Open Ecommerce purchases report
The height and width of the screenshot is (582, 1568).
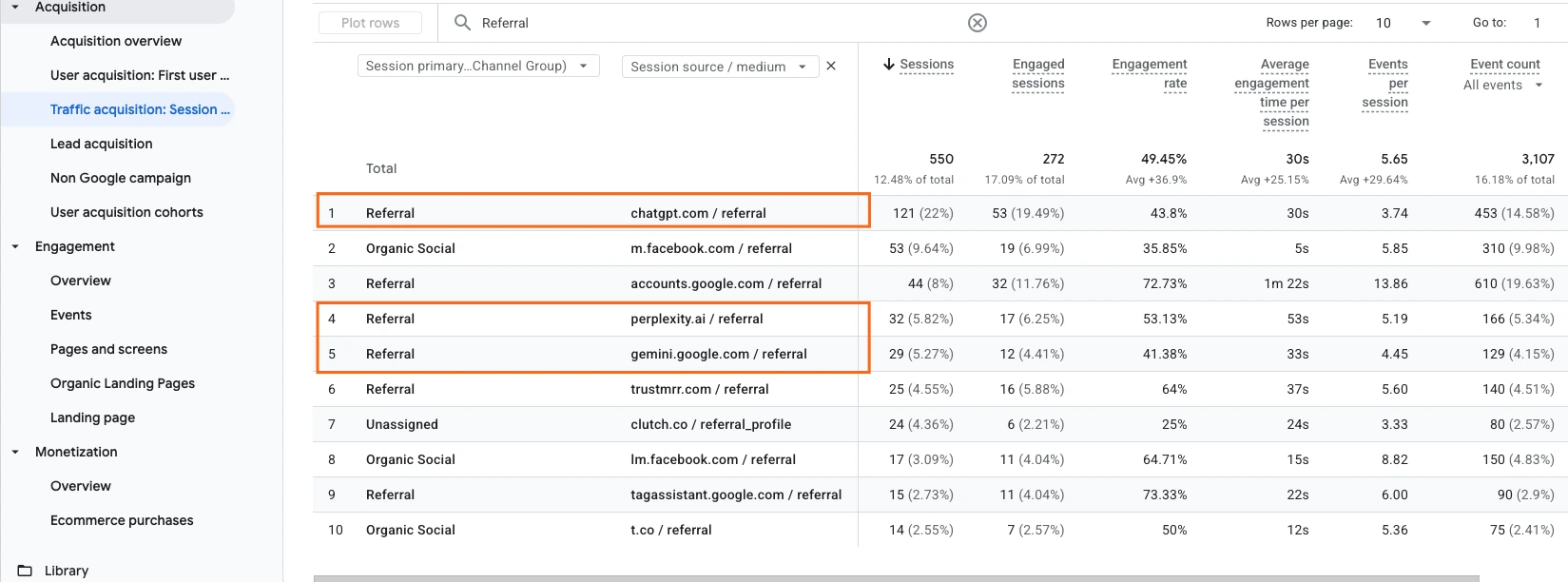tap(122, 520)
